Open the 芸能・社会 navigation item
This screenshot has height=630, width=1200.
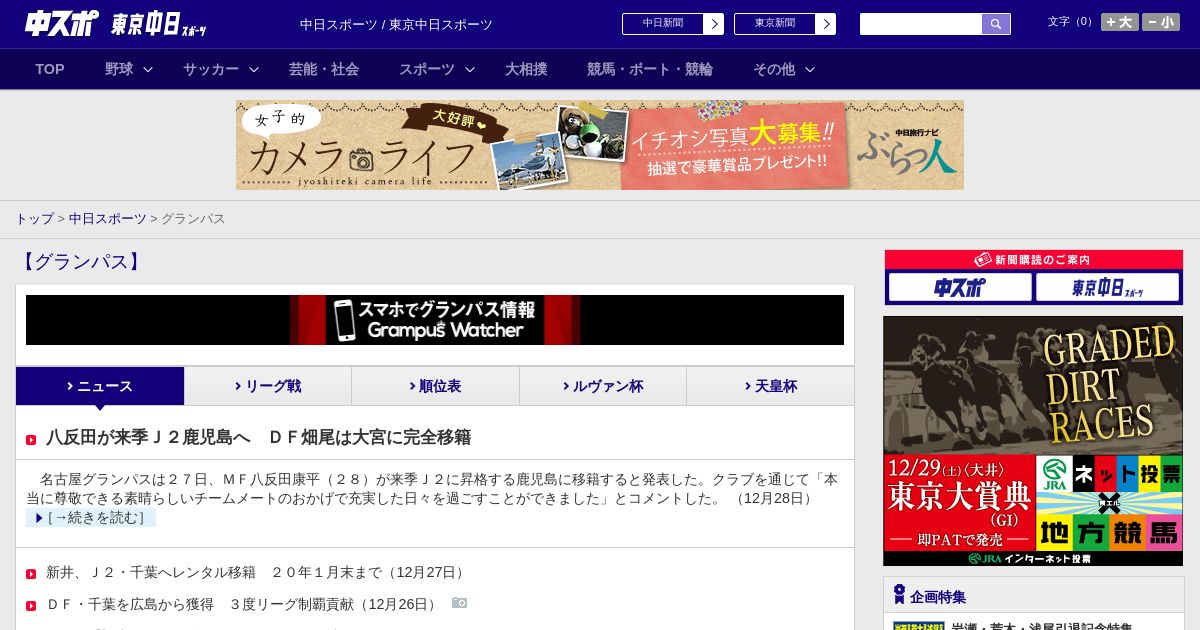coord(324,69)
